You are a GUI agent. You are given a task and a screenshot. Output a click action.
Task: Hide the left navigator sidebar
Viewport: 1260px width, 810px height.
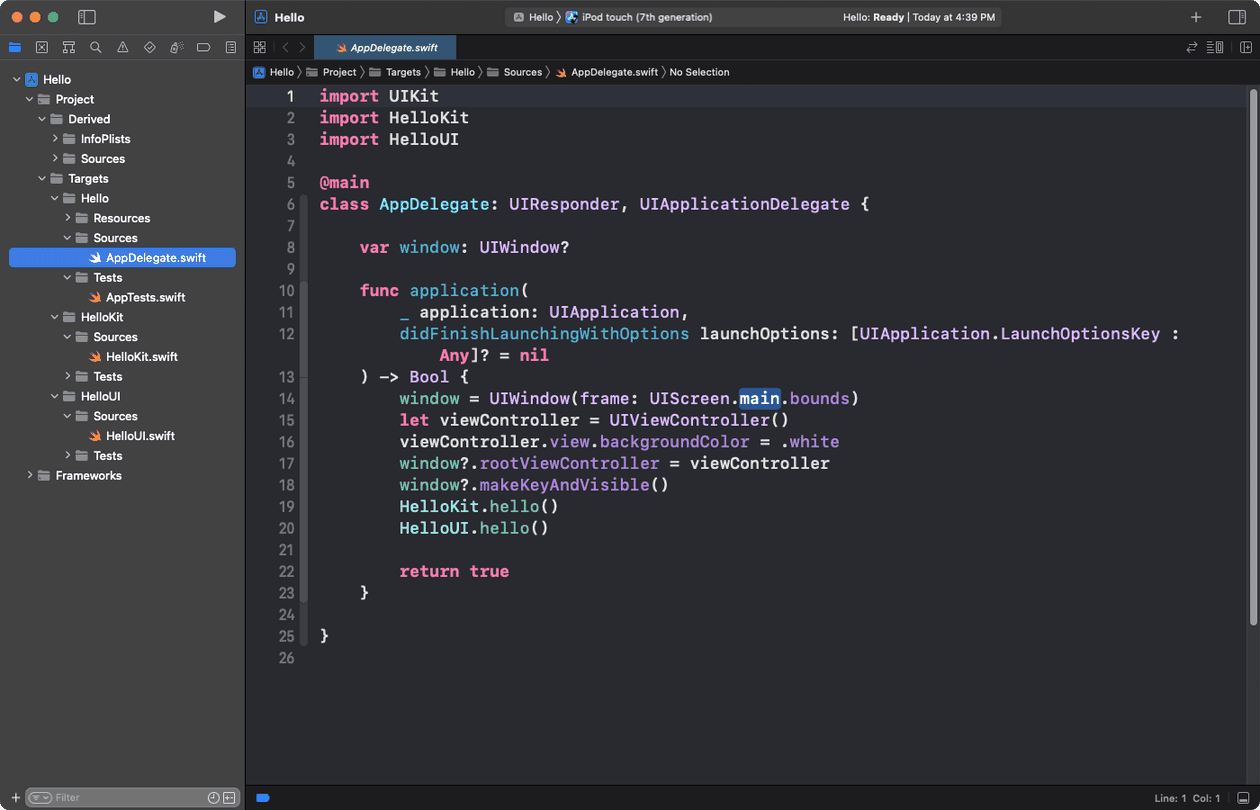88,16
